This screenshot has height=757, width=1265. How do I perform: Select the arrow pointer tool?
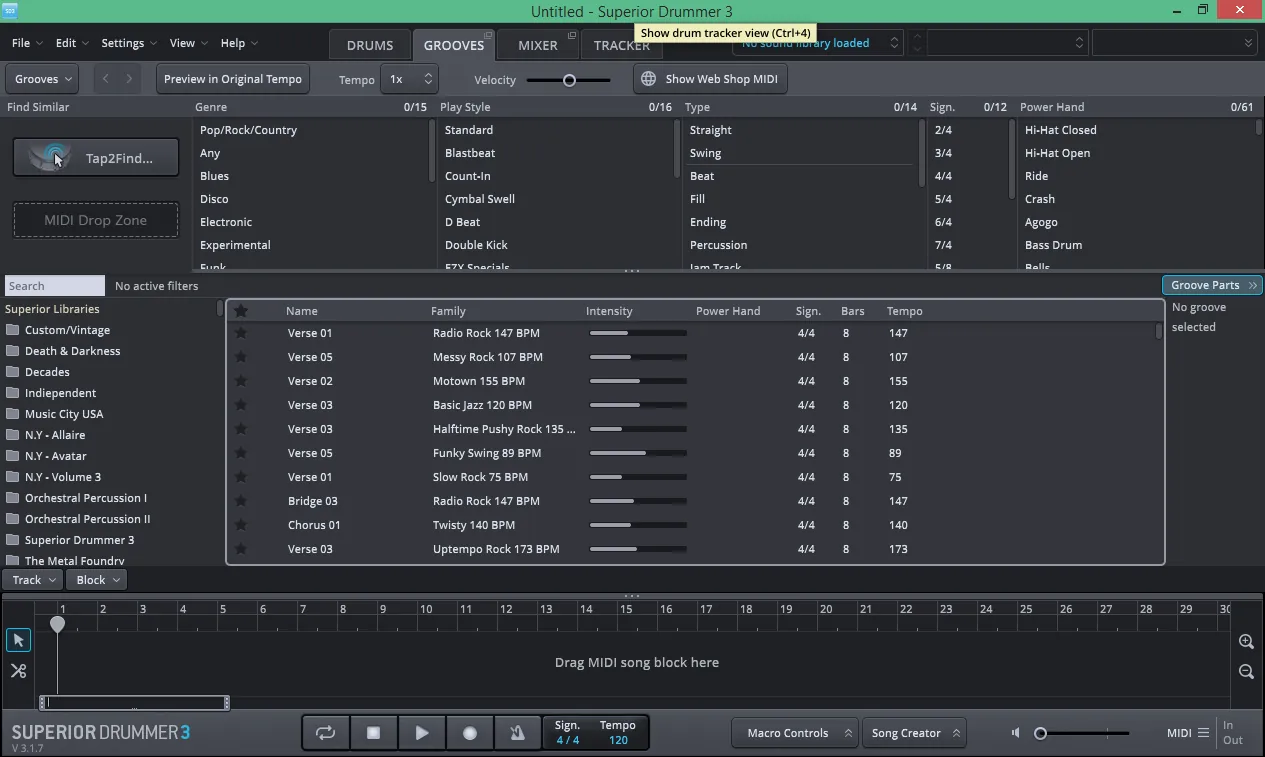click(18, 640)
